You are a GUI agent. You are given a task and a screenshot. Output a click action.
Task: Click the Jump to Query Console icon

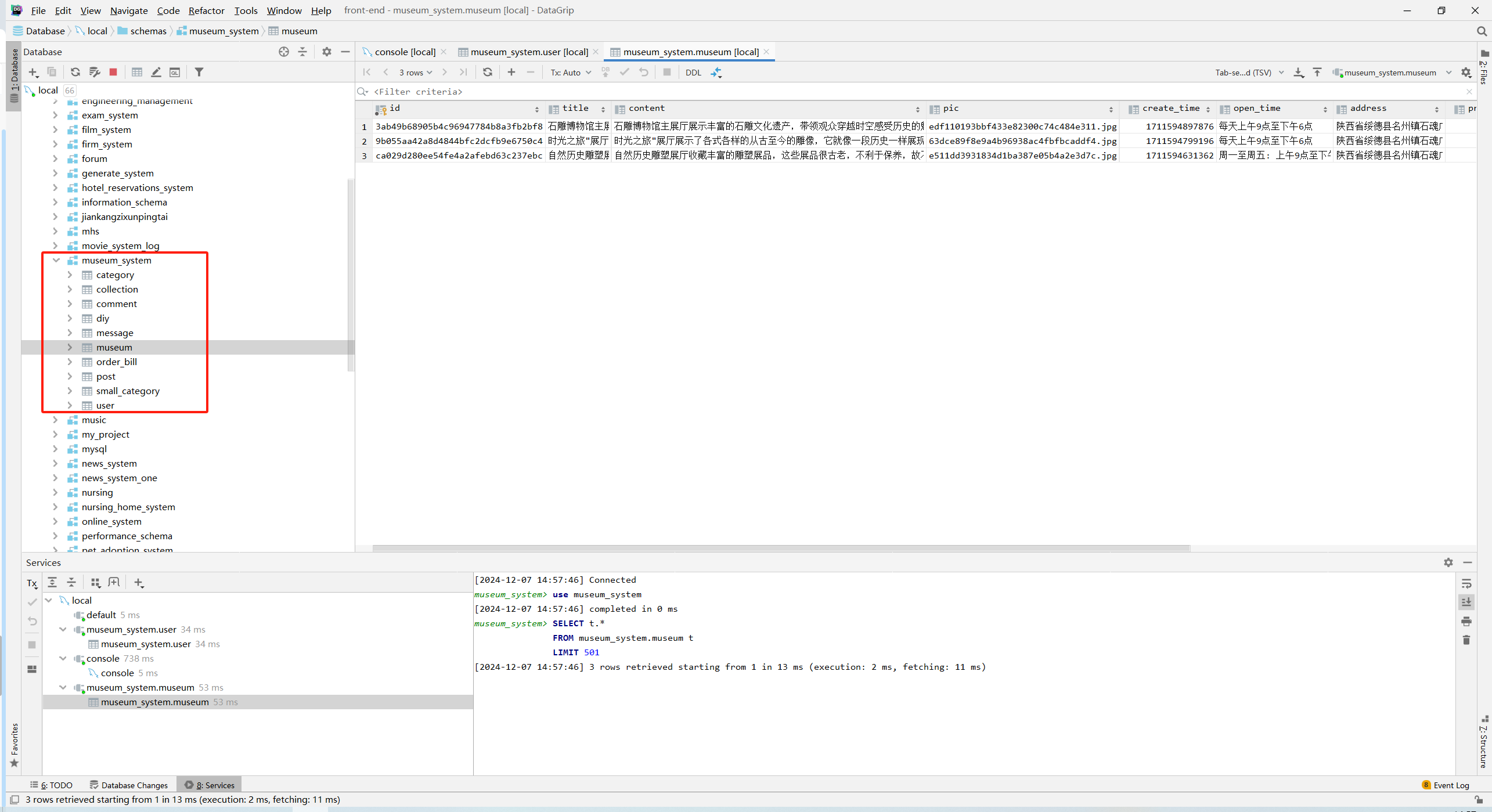[x=174, y=72]
